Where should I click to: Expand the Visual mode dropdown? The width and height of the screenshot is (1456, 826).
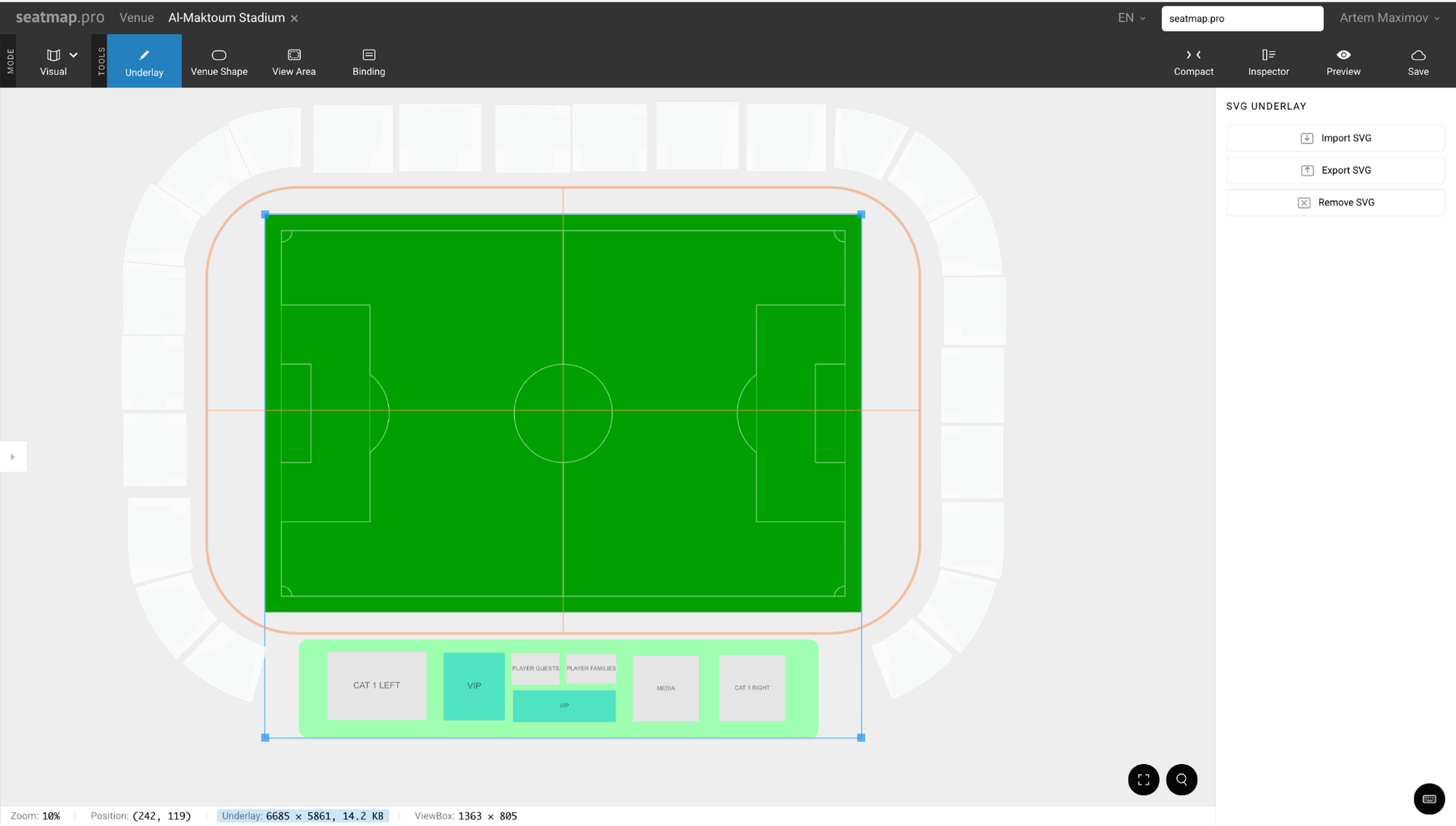coord(74,55)
